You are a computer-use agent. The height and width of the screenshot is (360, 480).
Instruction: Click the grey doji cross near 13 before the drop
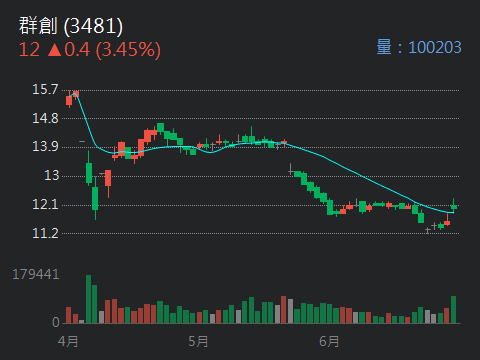[291, 170]
